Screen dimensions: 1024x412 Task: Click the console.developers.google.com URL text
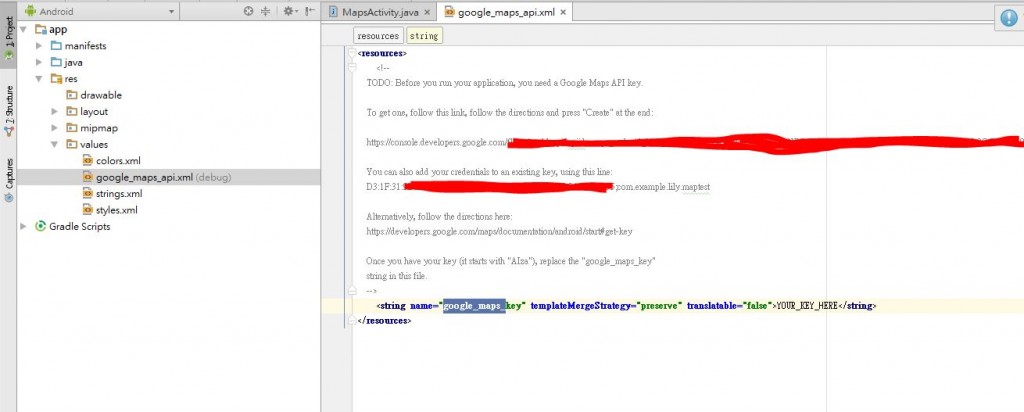tap(436, 142)
